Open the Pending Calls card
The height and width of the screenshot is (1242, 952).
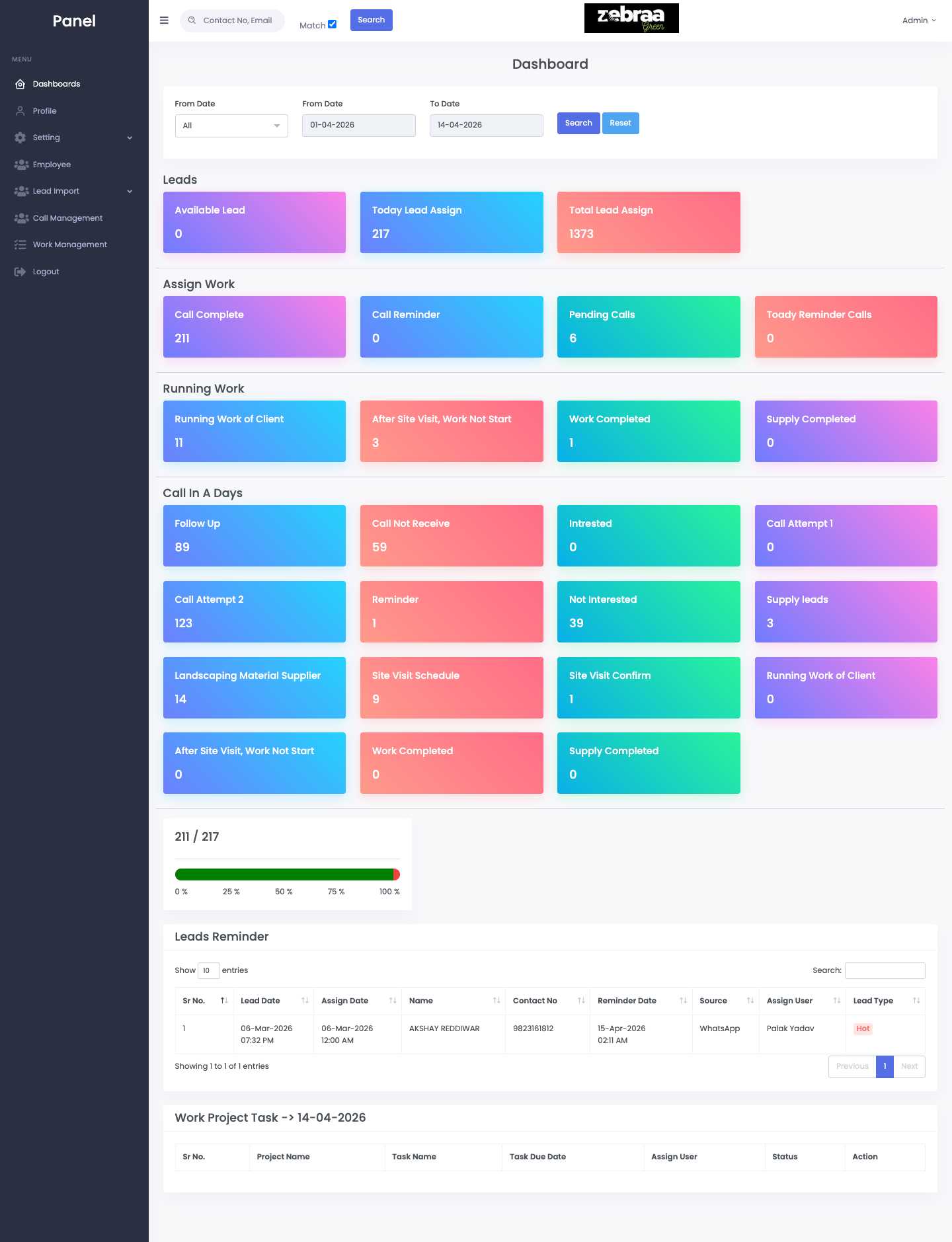click(x=648, y=327)
